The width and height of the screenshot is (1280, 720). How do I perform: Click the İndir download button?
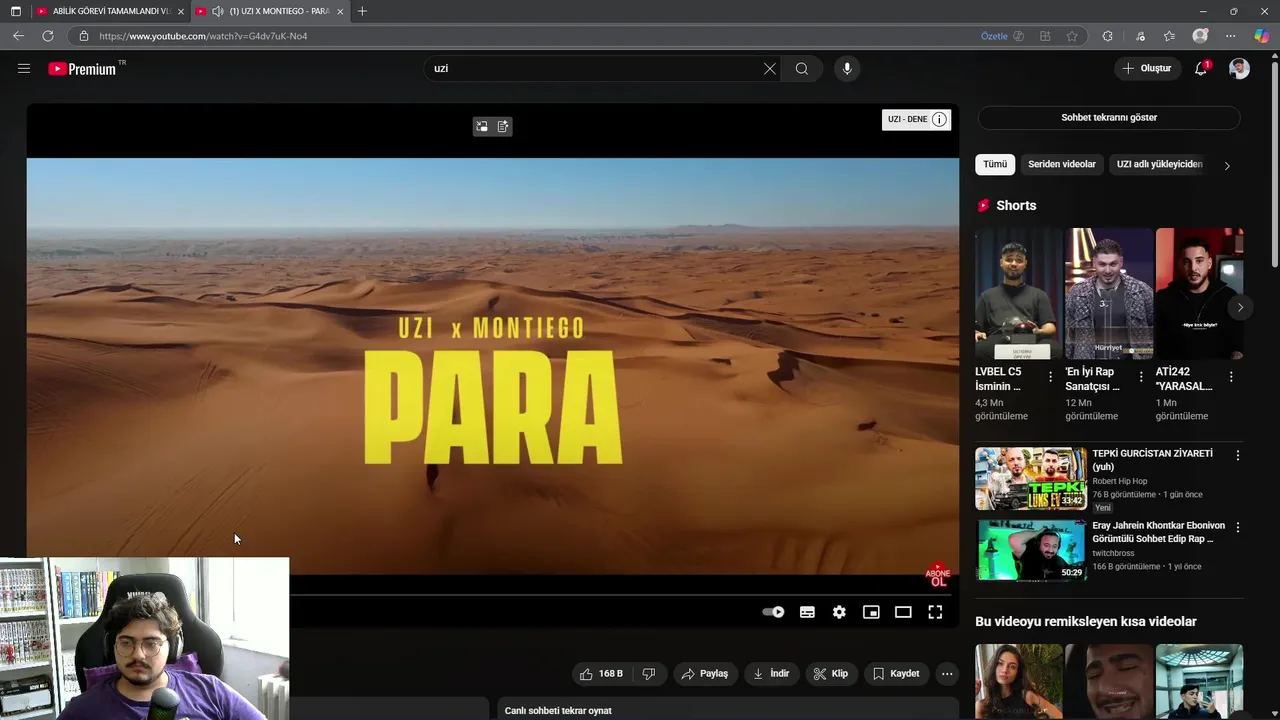[771, 674]
